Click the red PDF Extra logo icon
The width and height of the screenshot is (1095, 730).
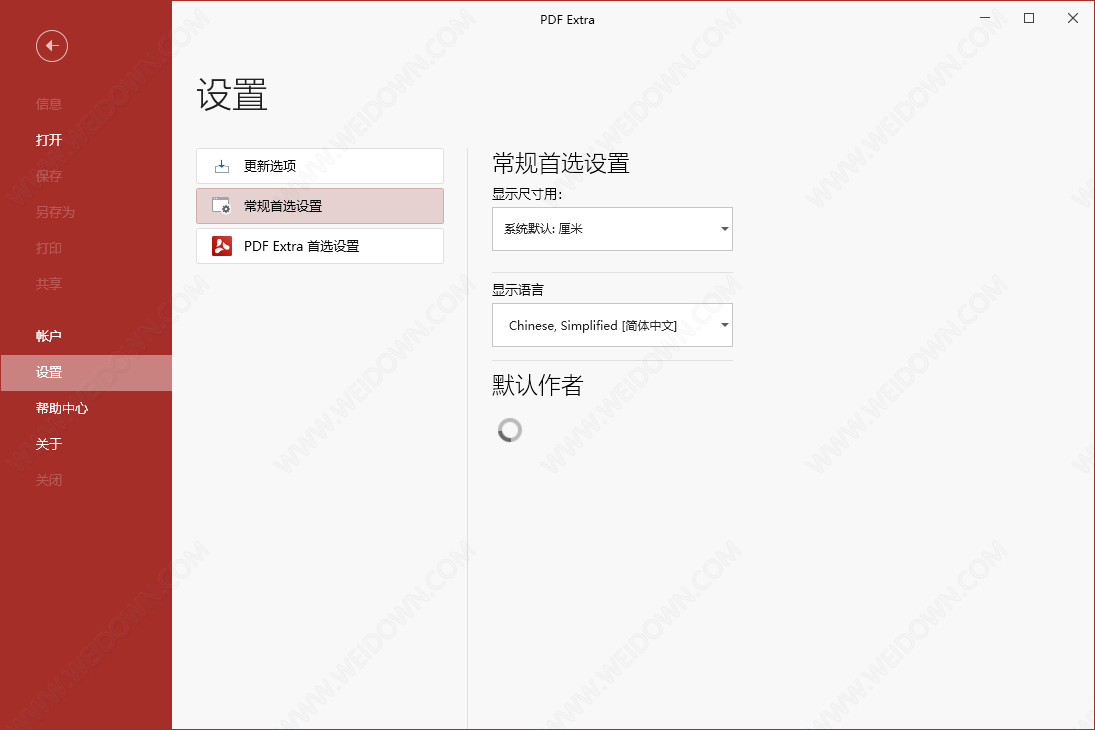222,246
